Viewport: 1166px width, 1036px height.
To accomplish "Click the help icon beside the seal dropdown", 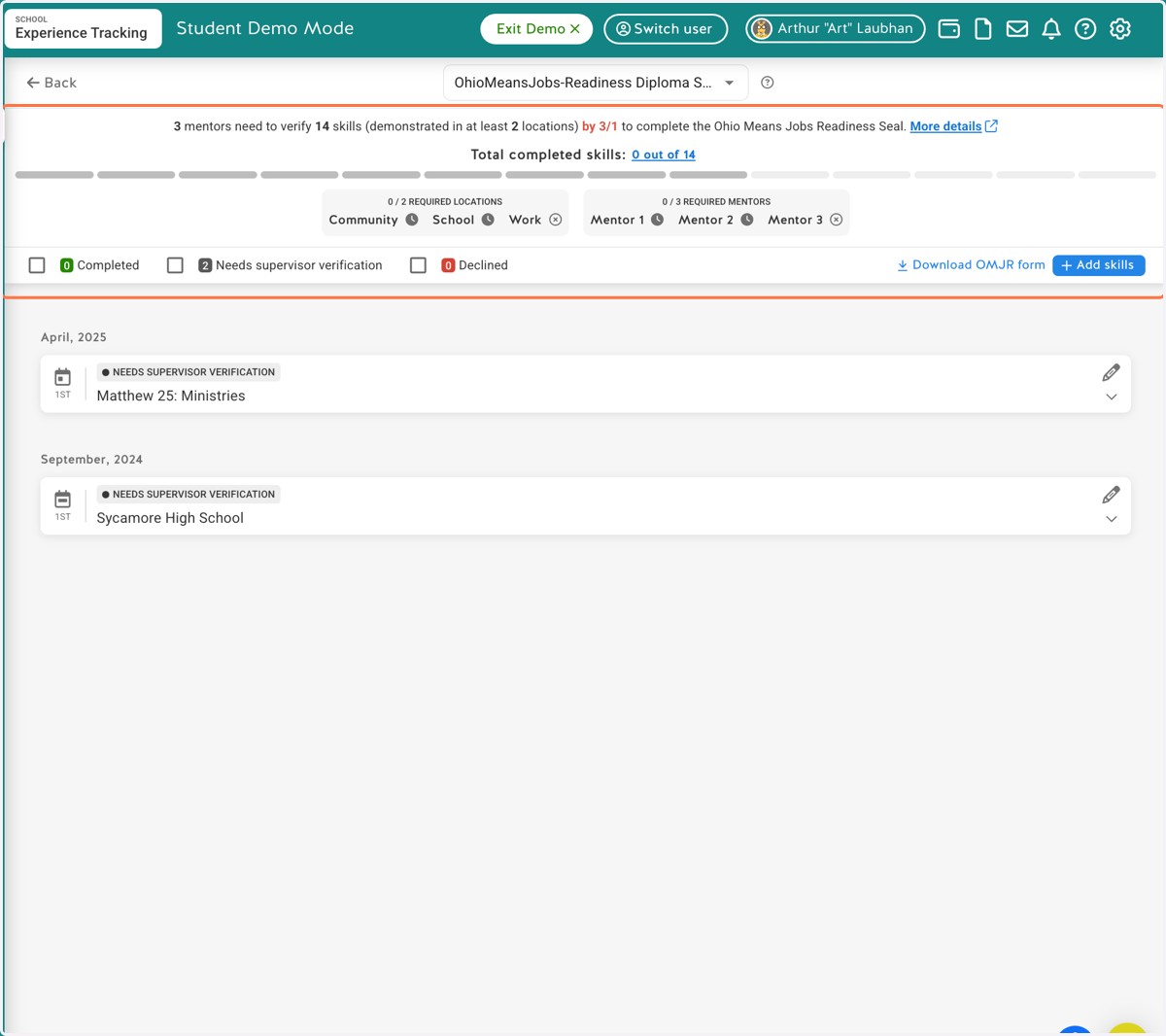I will point(768,83).
